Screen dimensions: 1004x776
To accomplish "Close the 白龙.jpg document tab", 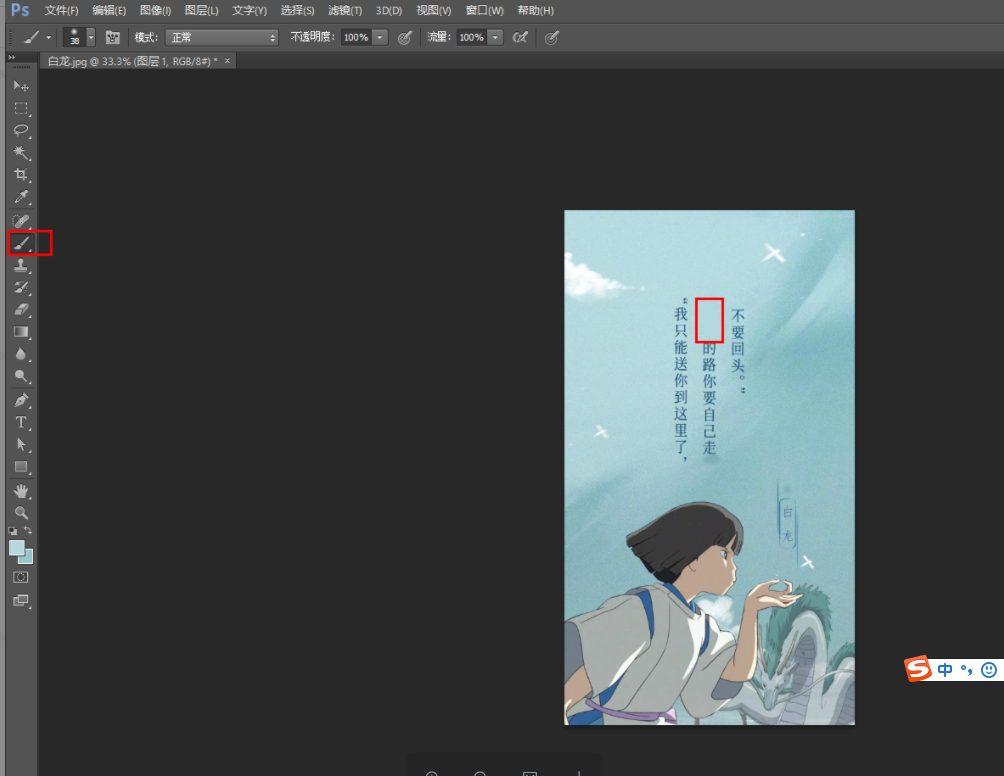I will (227, 61).
